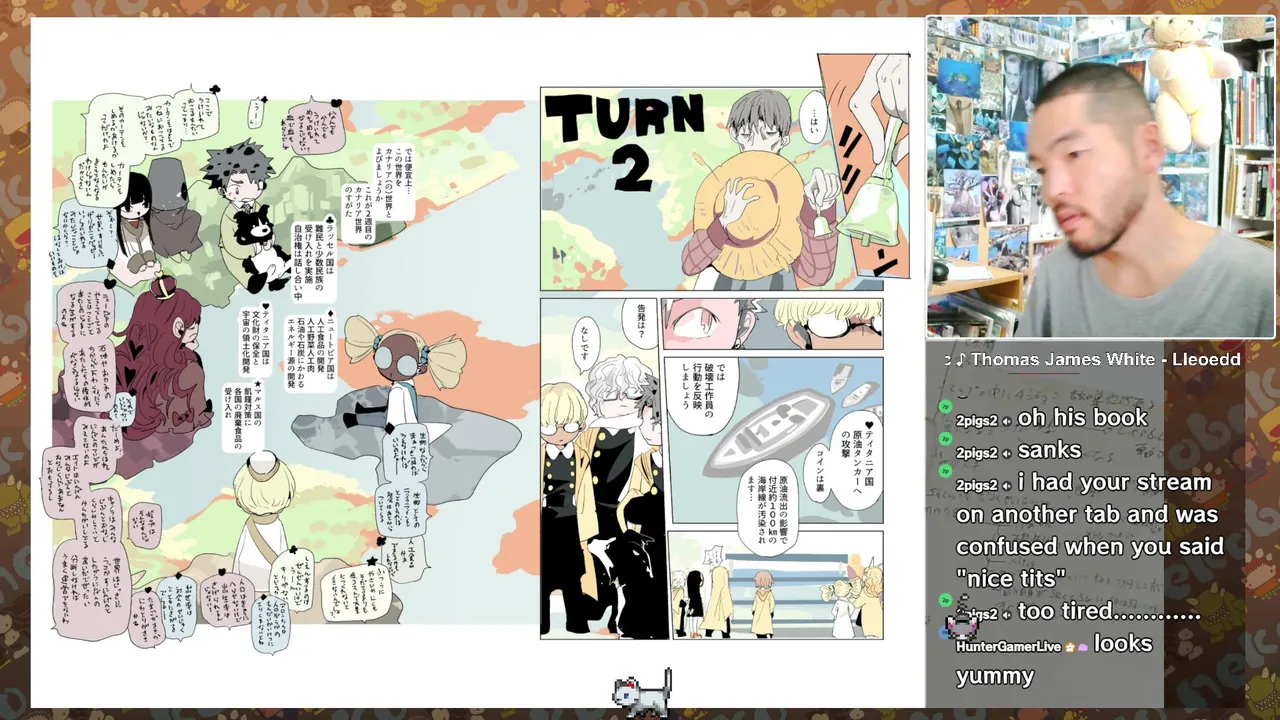This screenshot has width=1280, height=720.
Task: Click the webcam feed of the streamer
Action: tap(1100, 177)
